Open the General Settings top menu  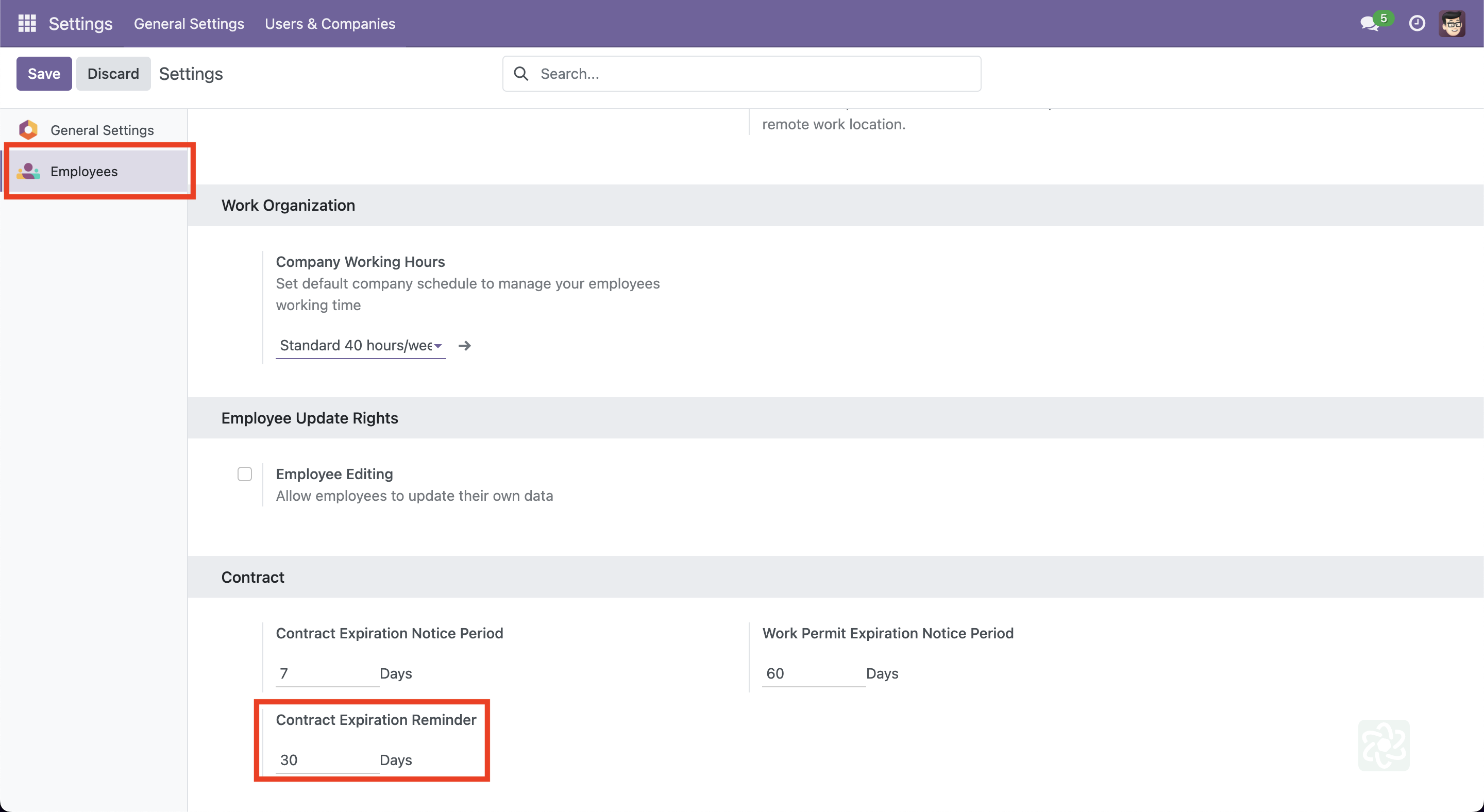(x=189, y=24)
